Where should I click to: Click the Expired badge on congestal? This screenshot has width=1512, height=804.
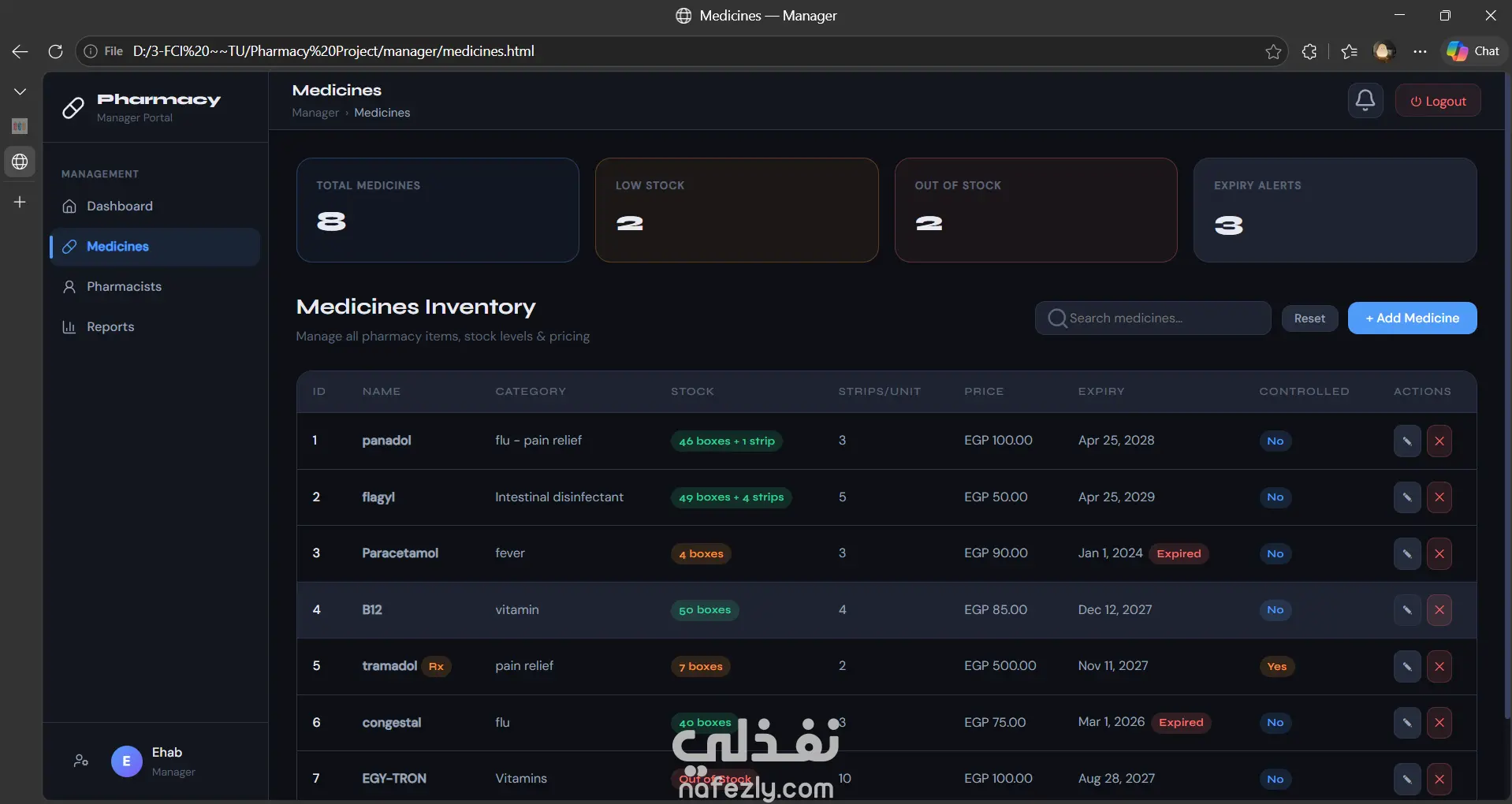coord(1181,723)
